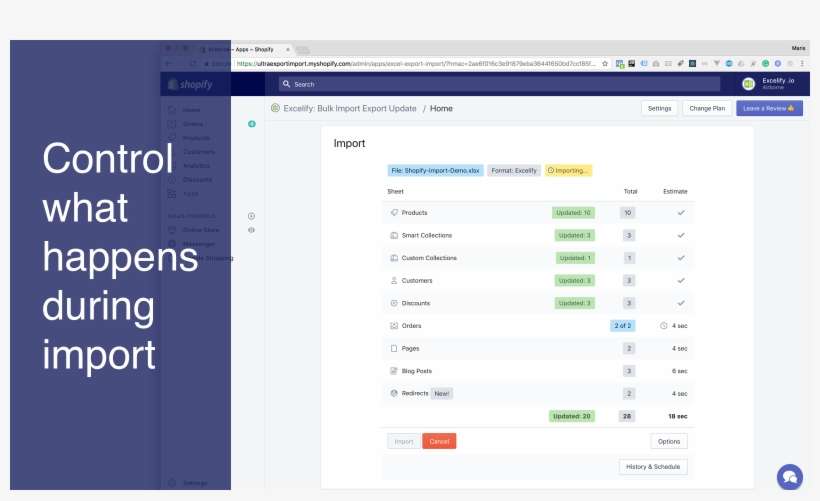Click the Products sheet tag icon
This screenshot has height=501, width=820.
[394, 213]
